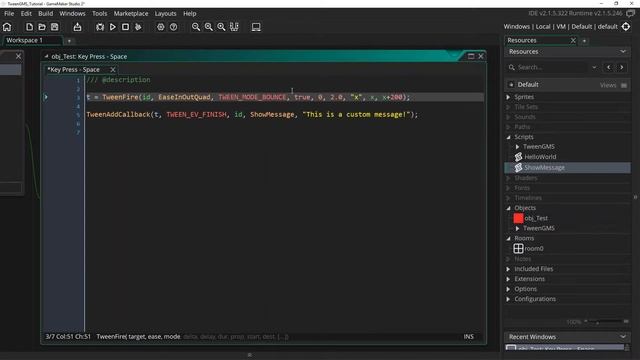The image size is (640, 360).
Task: Collapse the Recent Windows panel chevron
Action: (623, 337)
